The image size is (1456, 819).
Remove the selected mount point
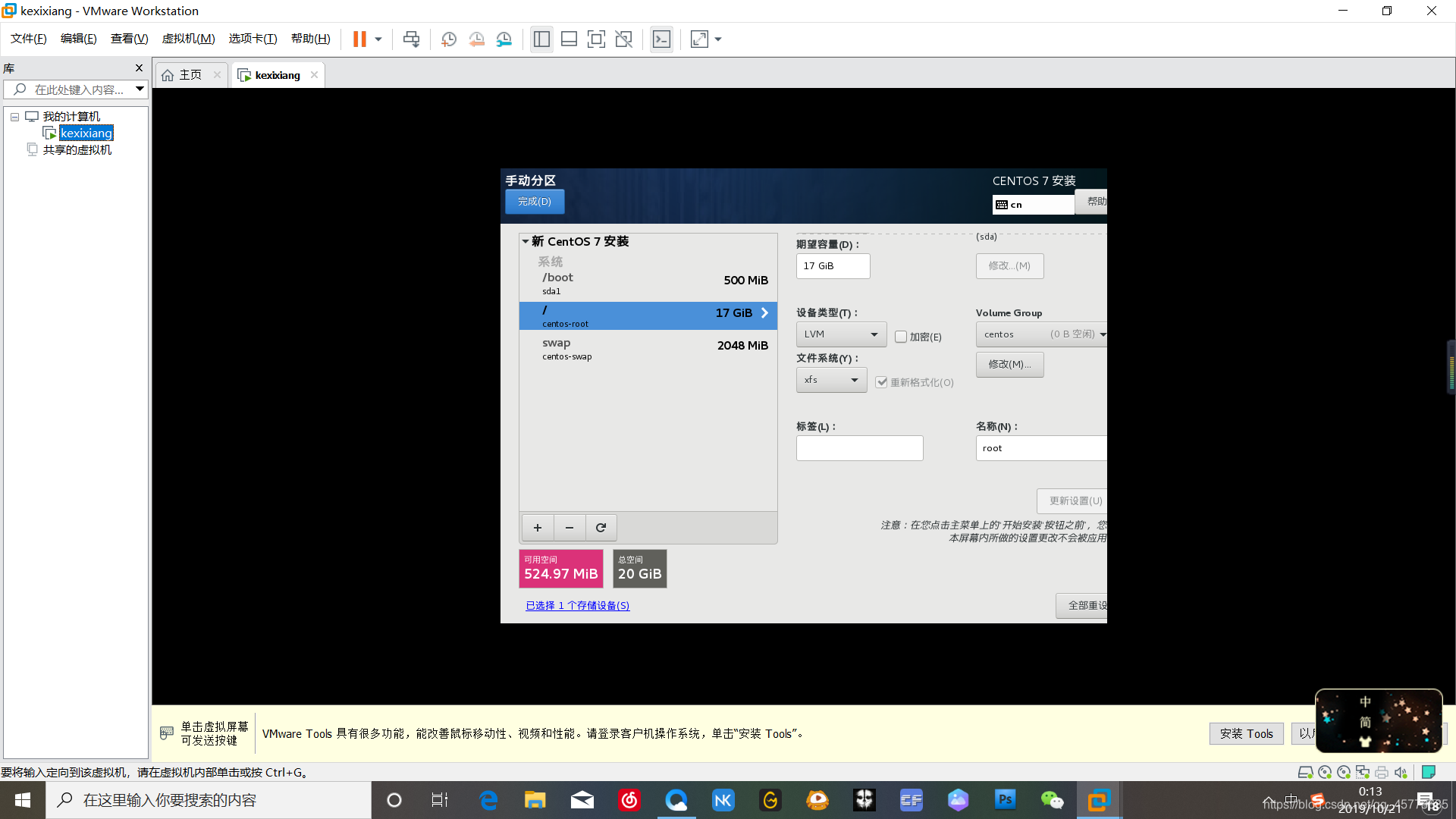[x=570, y=528]
